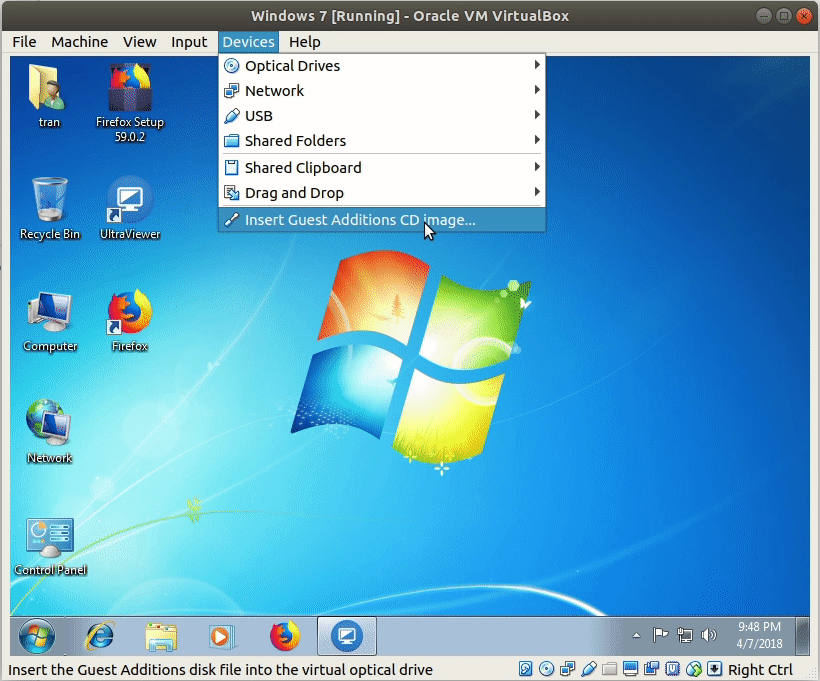Click the shared folders status icon
The width and height of the screenshot is (820, 681).
point(609,669)
